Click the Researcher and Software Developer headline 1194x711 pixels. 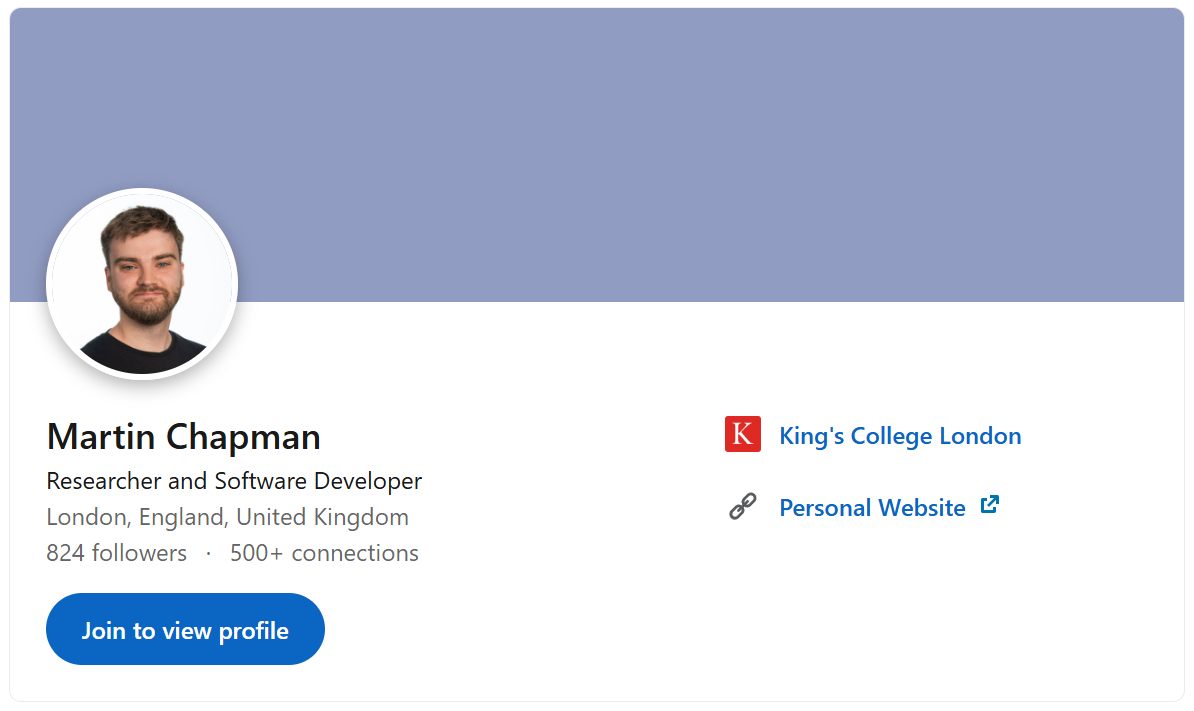[234, 481]
